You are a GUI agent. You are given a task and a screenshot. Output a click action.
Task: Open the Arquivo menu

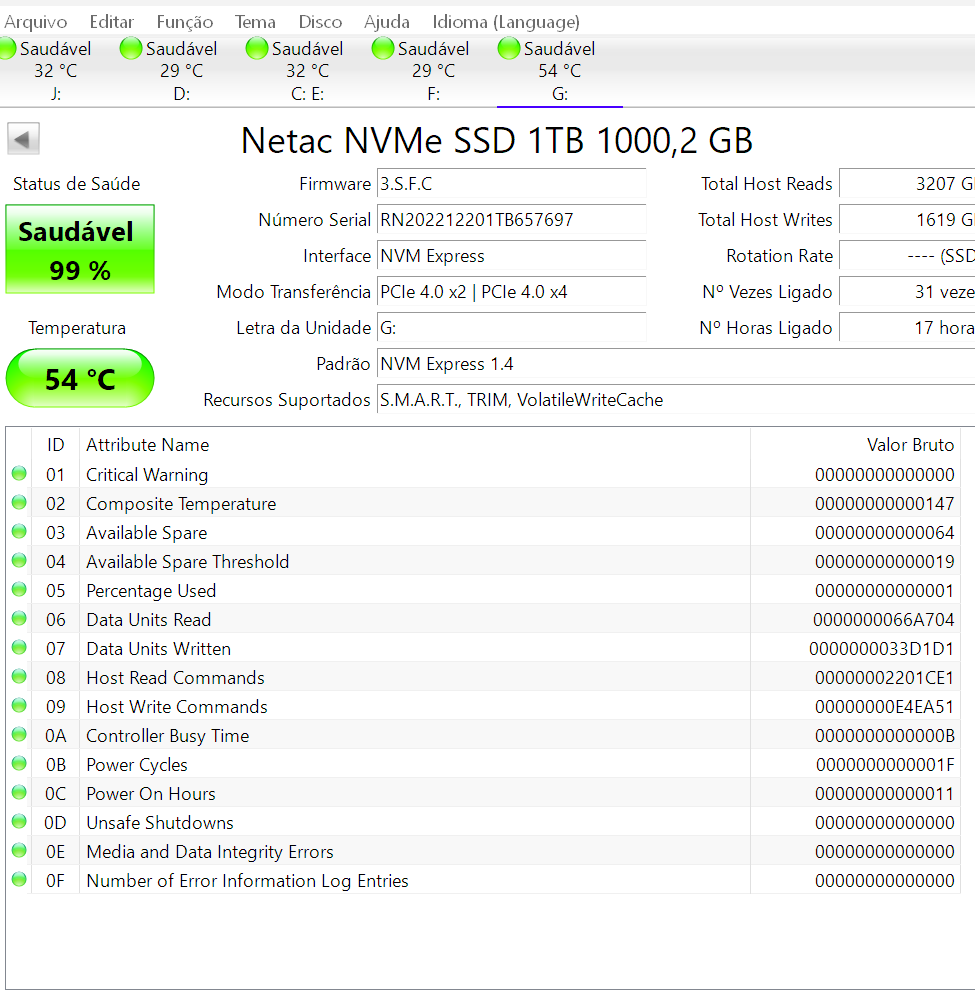coord(35,22)
